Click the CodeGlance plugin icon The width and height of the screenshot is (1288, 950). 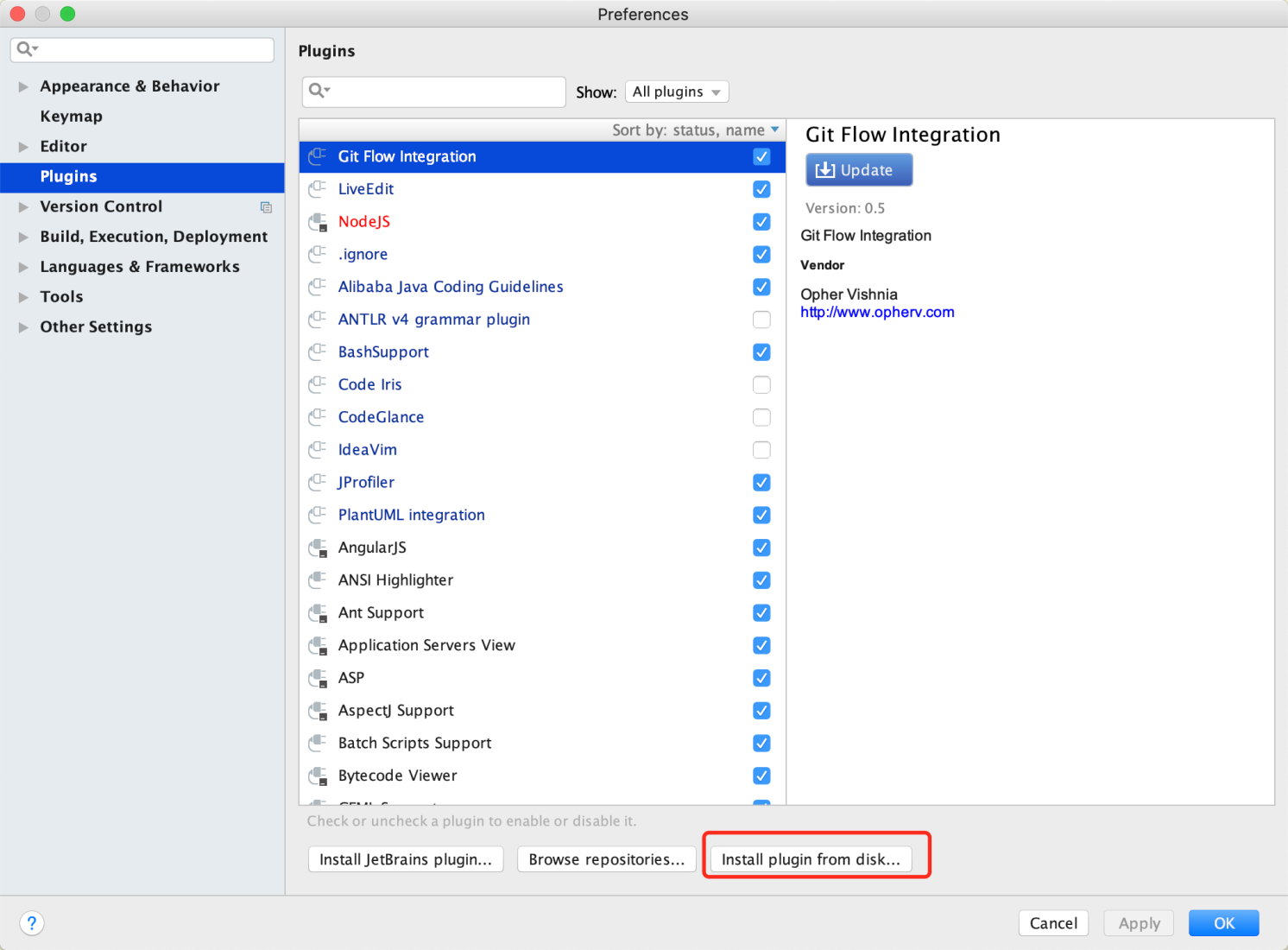pyautogui.click(x=318, y=417)
